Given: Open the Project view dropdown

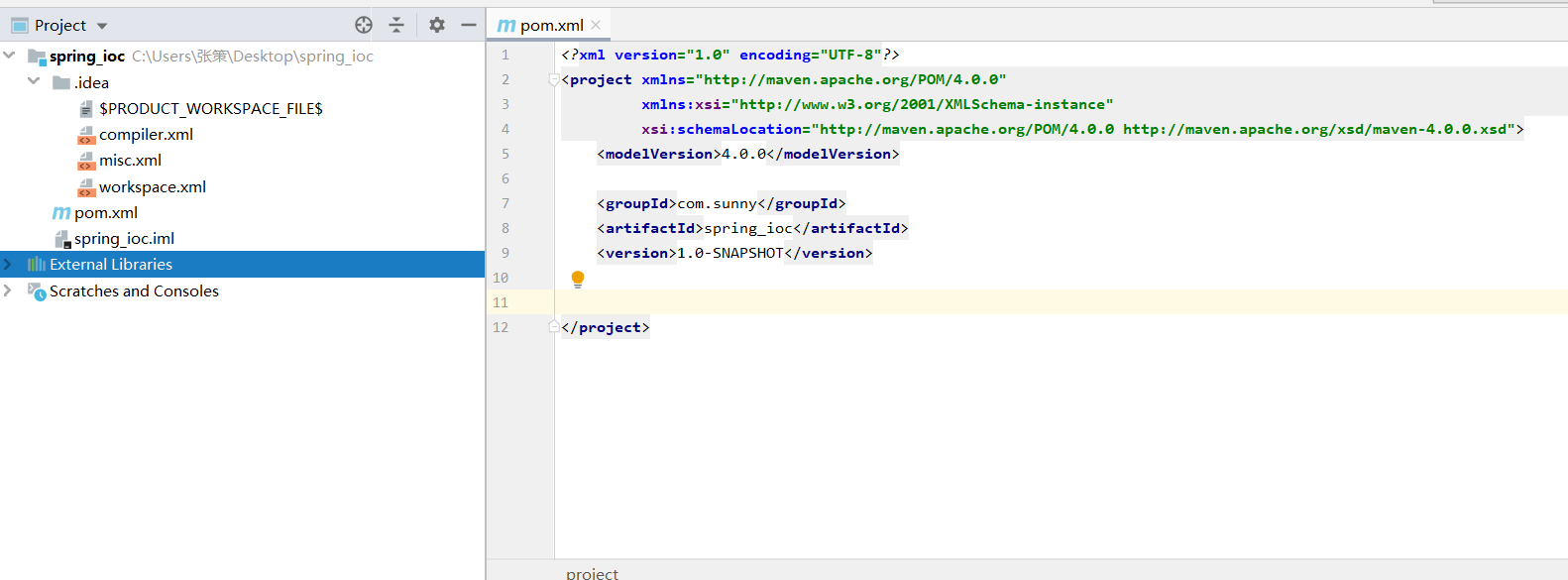Looking at the screenshot, I should tap(102, 26).
